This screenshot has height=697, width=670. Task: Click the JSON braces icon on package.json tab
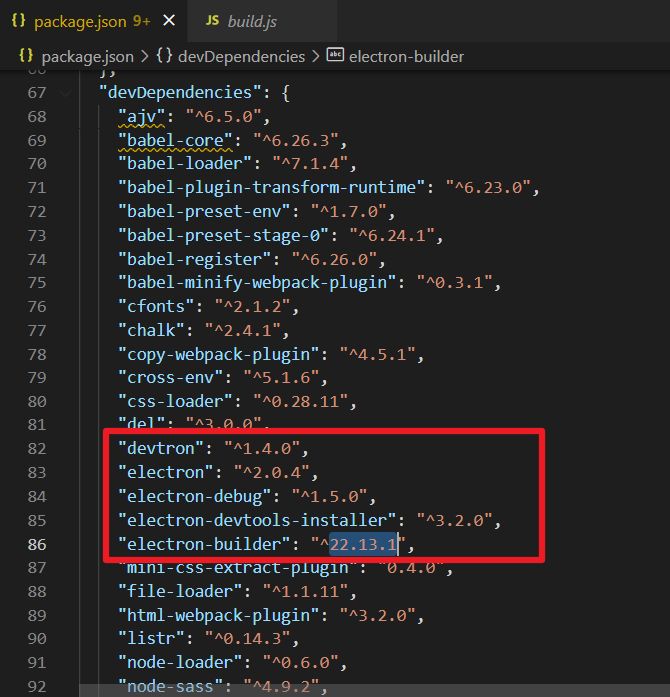pyautogui.click(x=18, y=21)
